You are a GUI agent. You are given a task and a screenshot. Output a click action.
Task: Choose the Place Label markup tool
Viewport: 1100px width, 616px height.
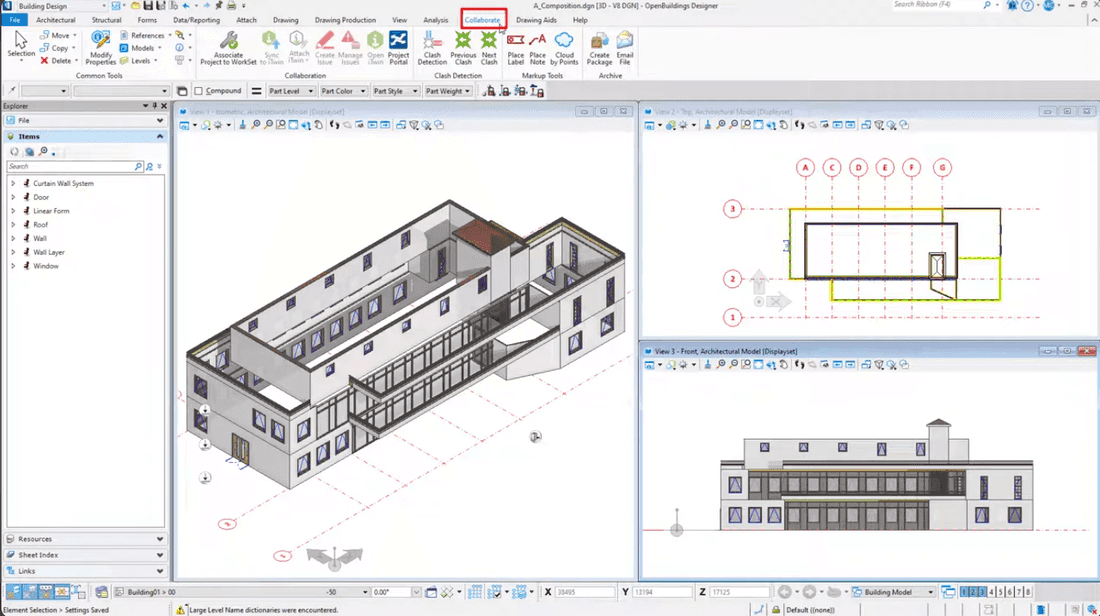pos(516,48)
